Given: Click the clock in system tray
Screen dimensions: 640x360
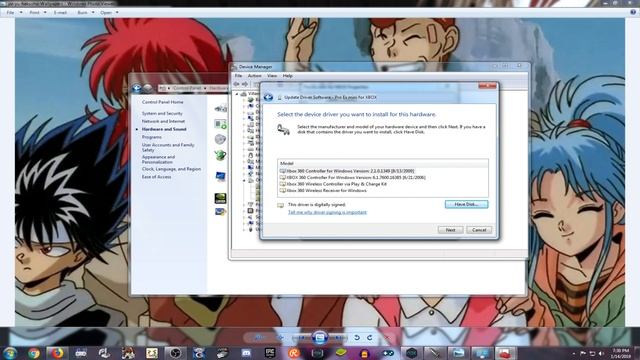Looking at the screenshot, I should [x=620, y=353].
